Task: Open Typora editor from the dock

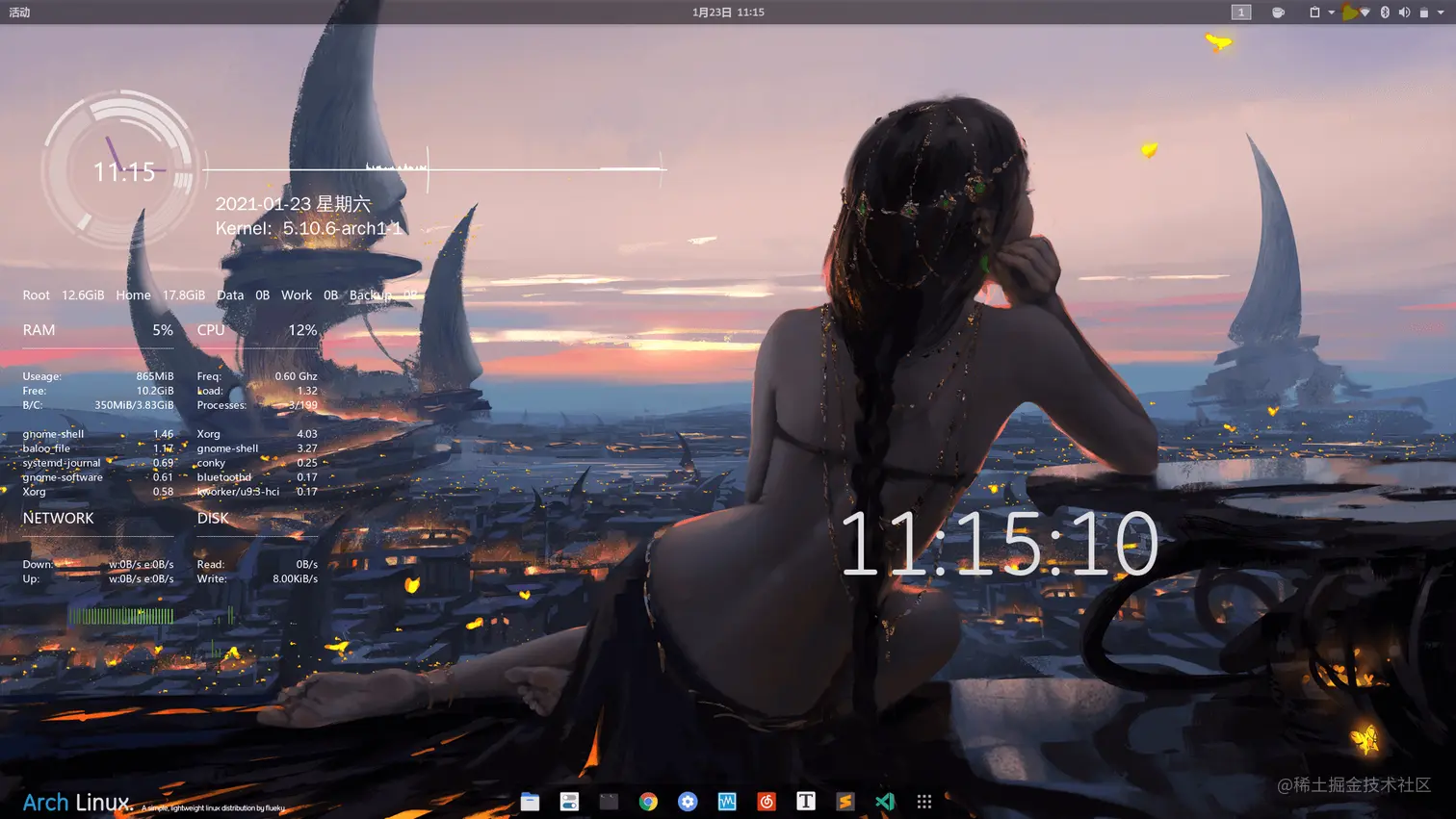Action: click(x=806, y=802)
